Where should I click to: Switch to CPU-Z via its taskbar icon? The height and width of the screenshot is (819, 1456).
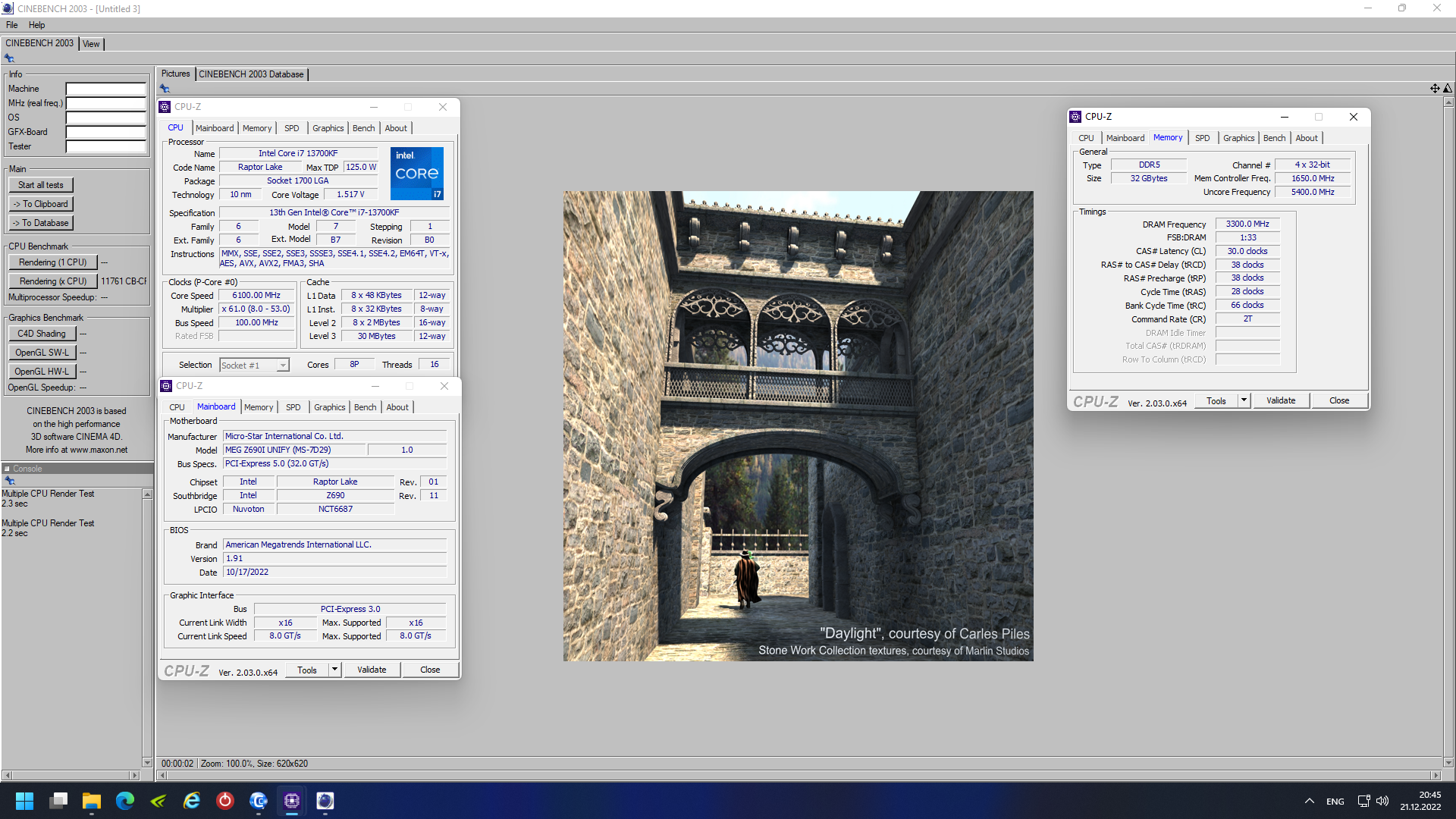292,801
